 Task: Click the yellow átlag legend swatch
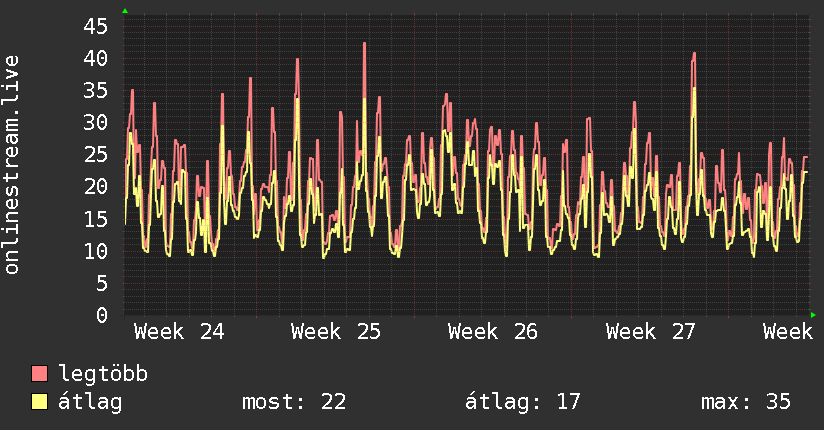tap(39, 401)
